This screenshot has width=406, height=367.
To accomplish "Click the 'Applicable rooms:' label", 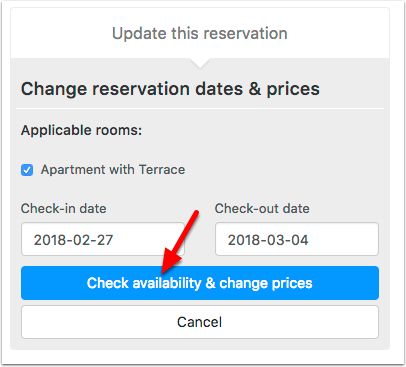I will [81, 130].
